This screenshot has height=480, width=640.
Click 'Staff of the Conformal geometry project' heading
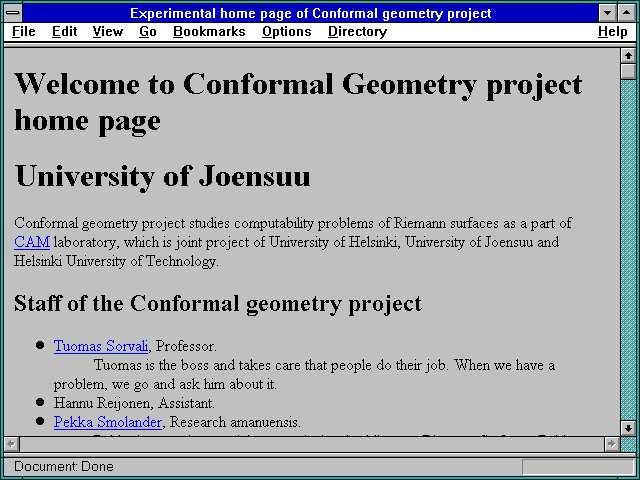[218, 304]
